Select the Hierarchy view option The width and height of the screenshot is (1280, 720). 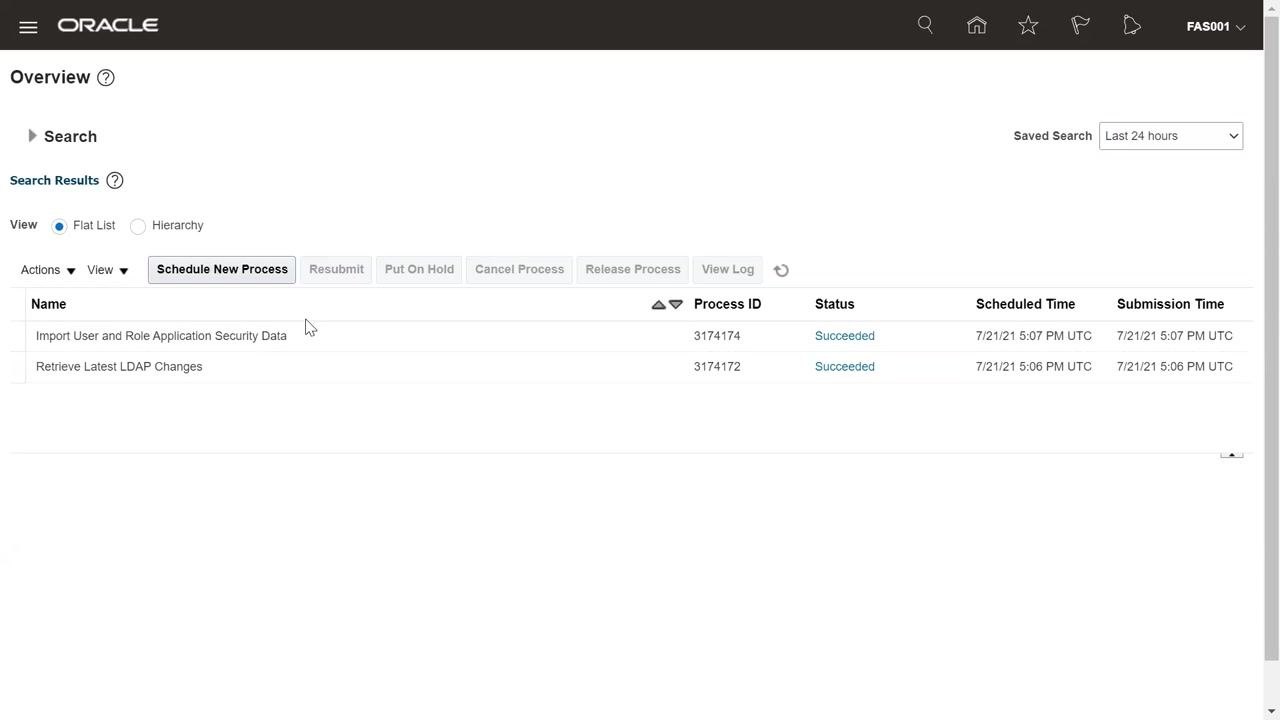(x=138, y=226)
